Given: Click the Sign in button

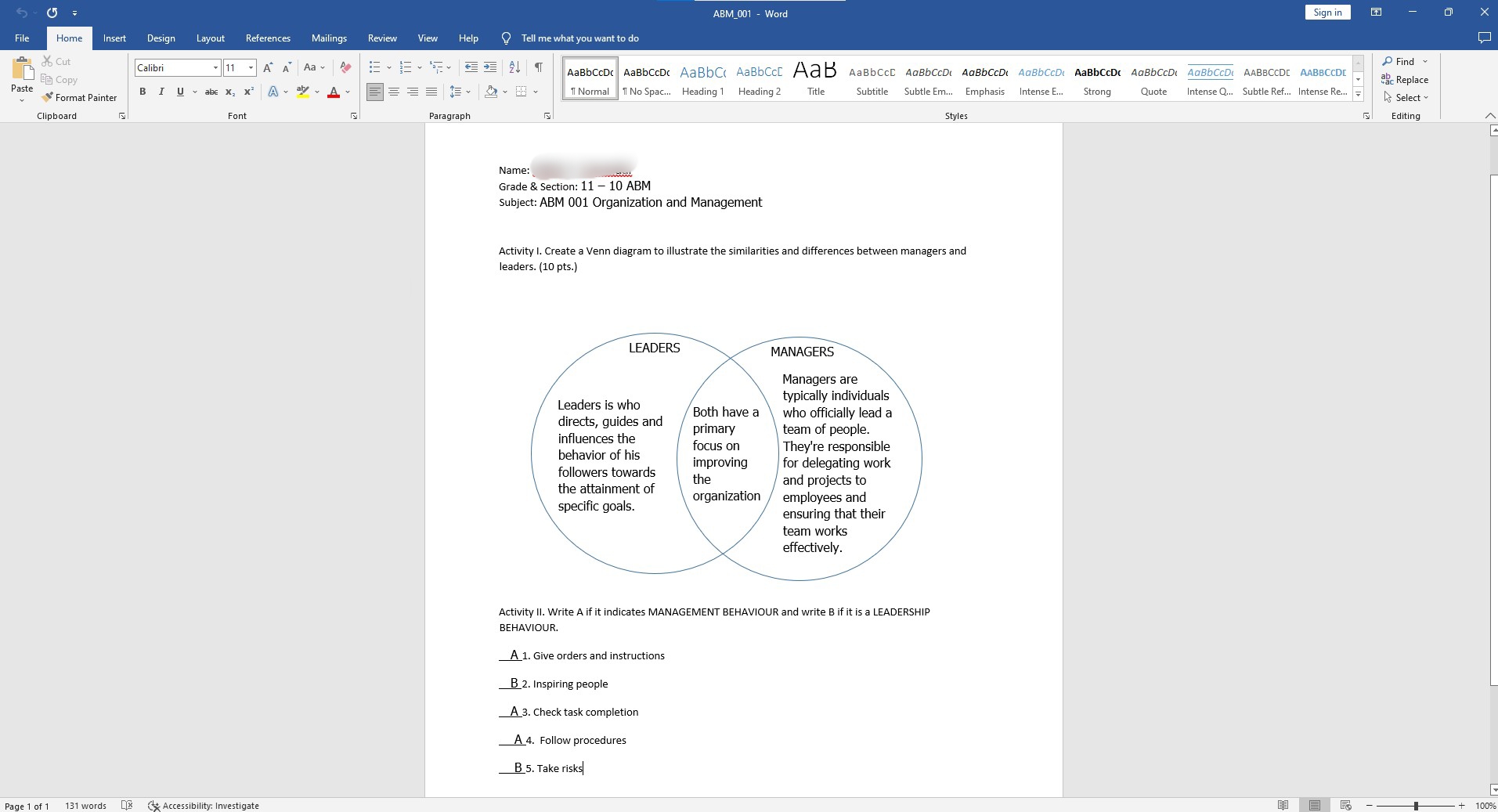Looking at the screenshot, I should (x=1327, y=13).
